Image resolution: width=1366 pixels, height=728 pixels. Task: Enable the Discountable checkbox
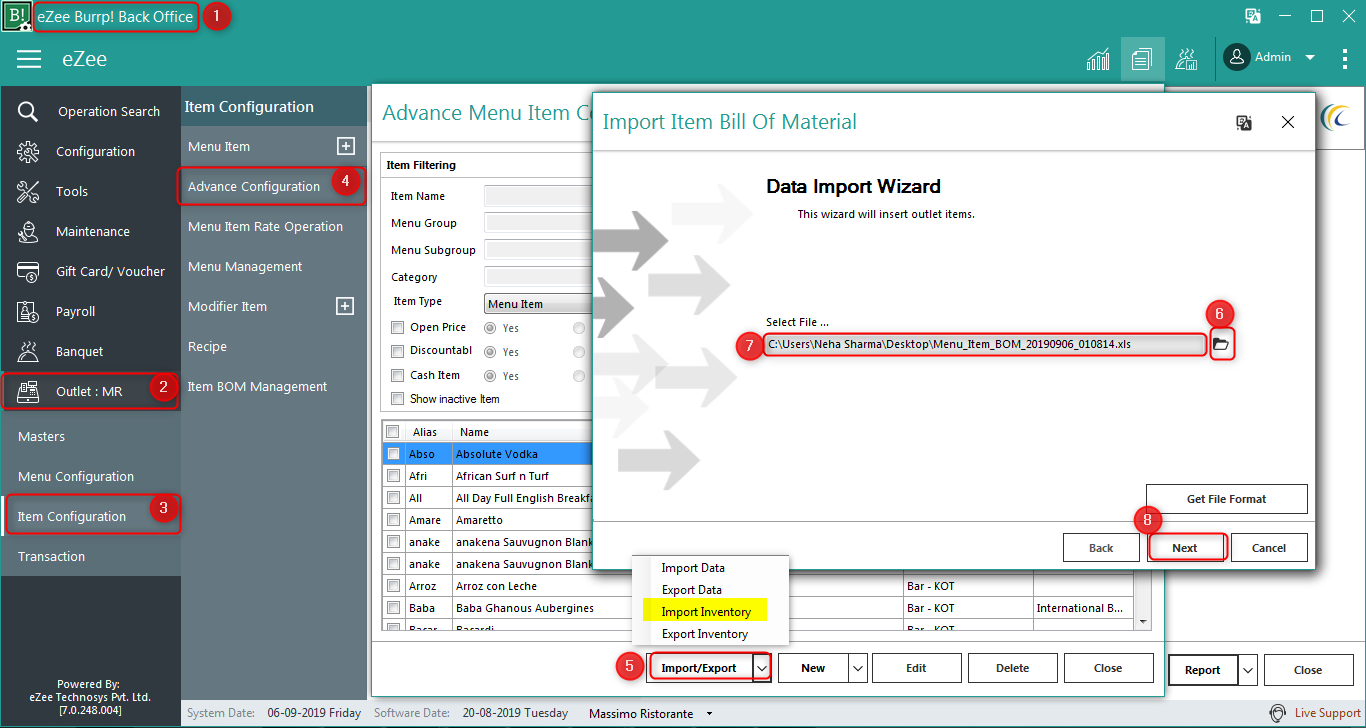point(397,351)
